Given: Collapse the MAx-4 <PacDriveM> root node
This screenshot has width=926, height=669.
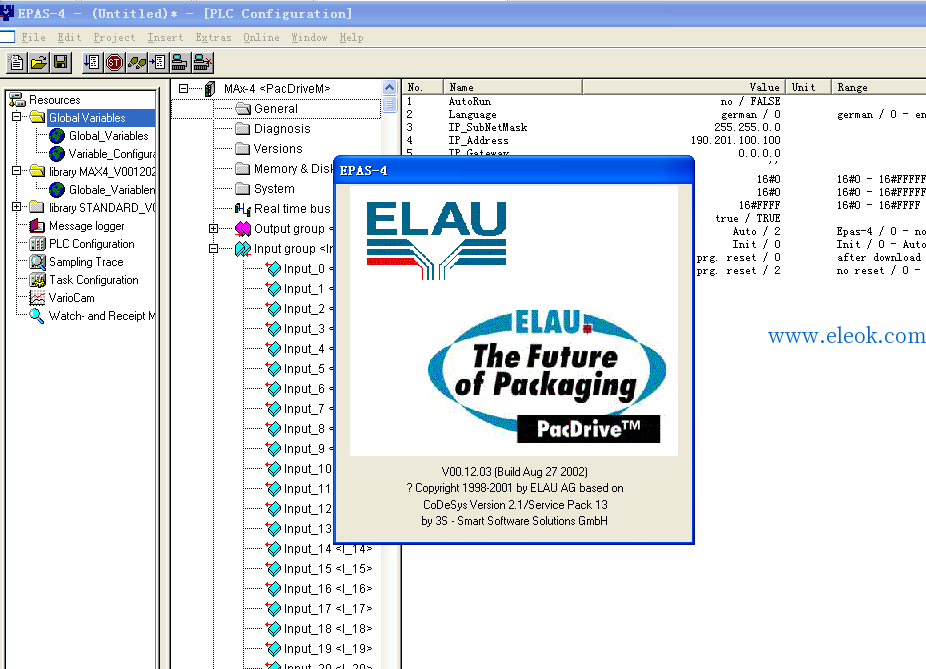Looking at the screenshot, I should [x=184, y=89].
